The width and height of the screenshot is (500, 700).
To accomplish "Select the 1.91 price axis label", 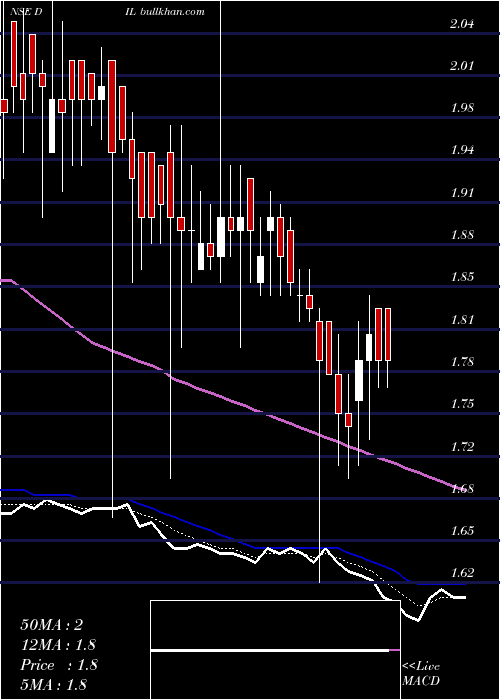I will [462, 193].
